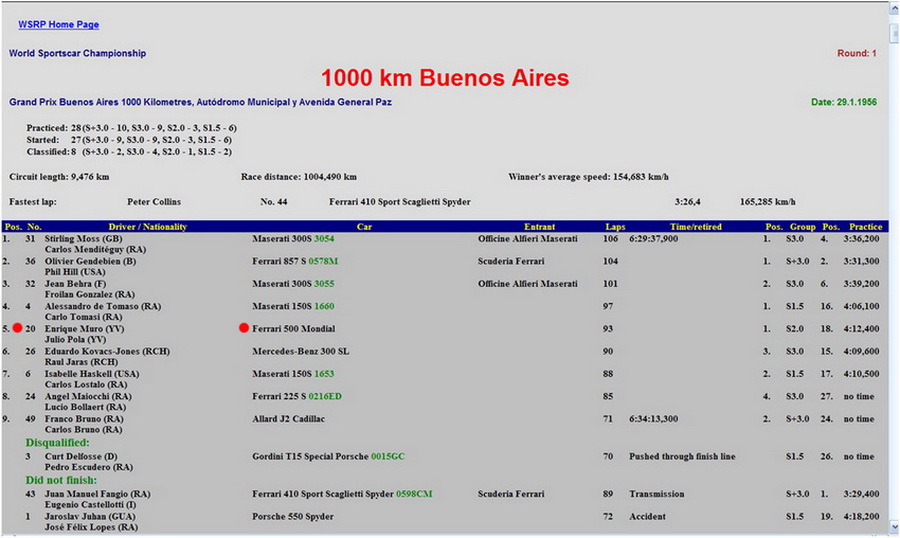Viewport: 900px width, 538px height.
Task: Click 'Circuit length: 9,476 km' text
Action: click(59, 177)
